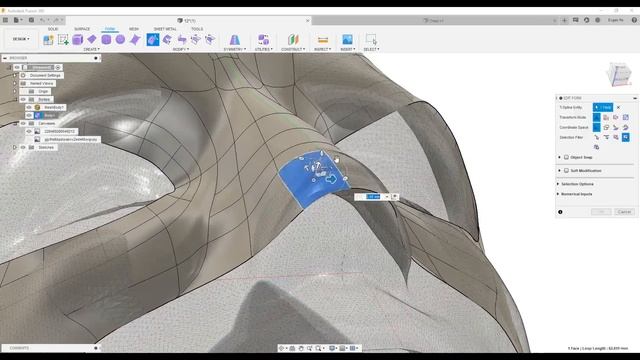Click the Subdivide modify icon
This screenshot has width=640, height=360.
point(182,40)
